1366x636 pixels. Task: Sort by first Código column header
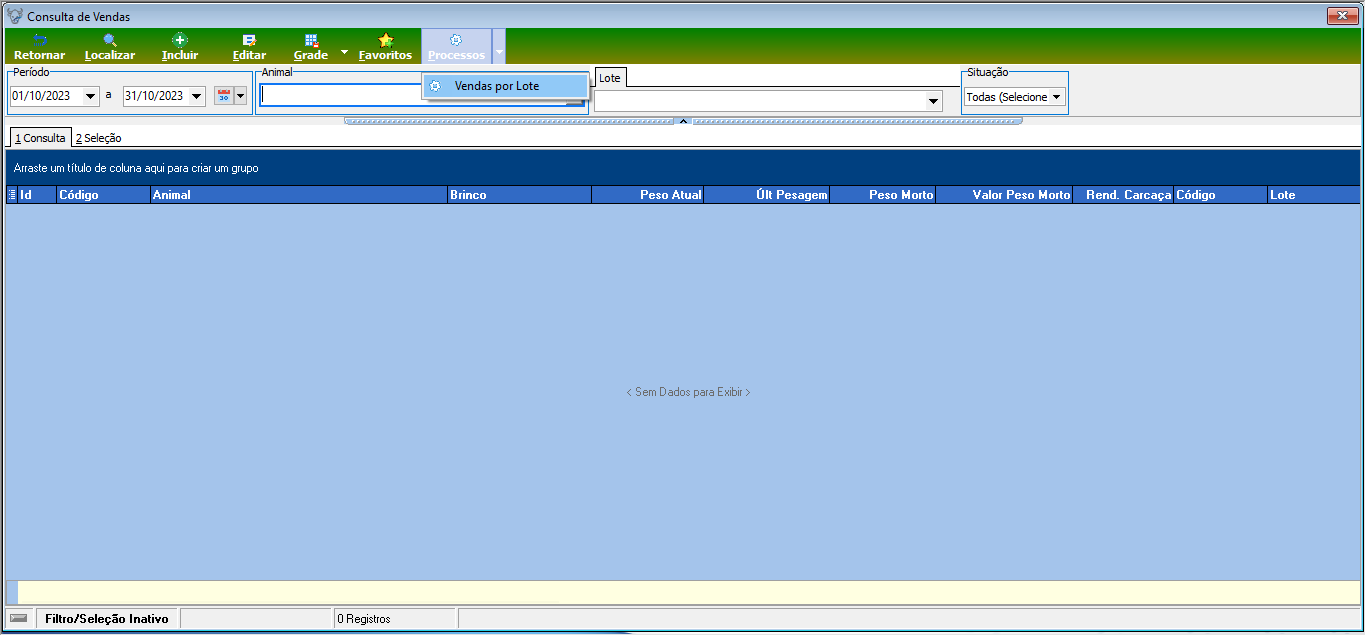(x=103, y=195)
